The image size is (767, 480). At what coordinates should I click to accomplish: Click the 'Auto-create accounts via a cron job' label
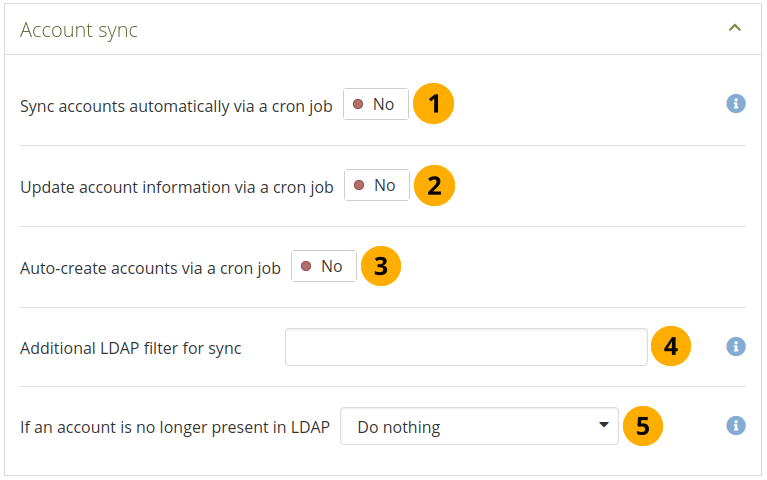(150, 268)
